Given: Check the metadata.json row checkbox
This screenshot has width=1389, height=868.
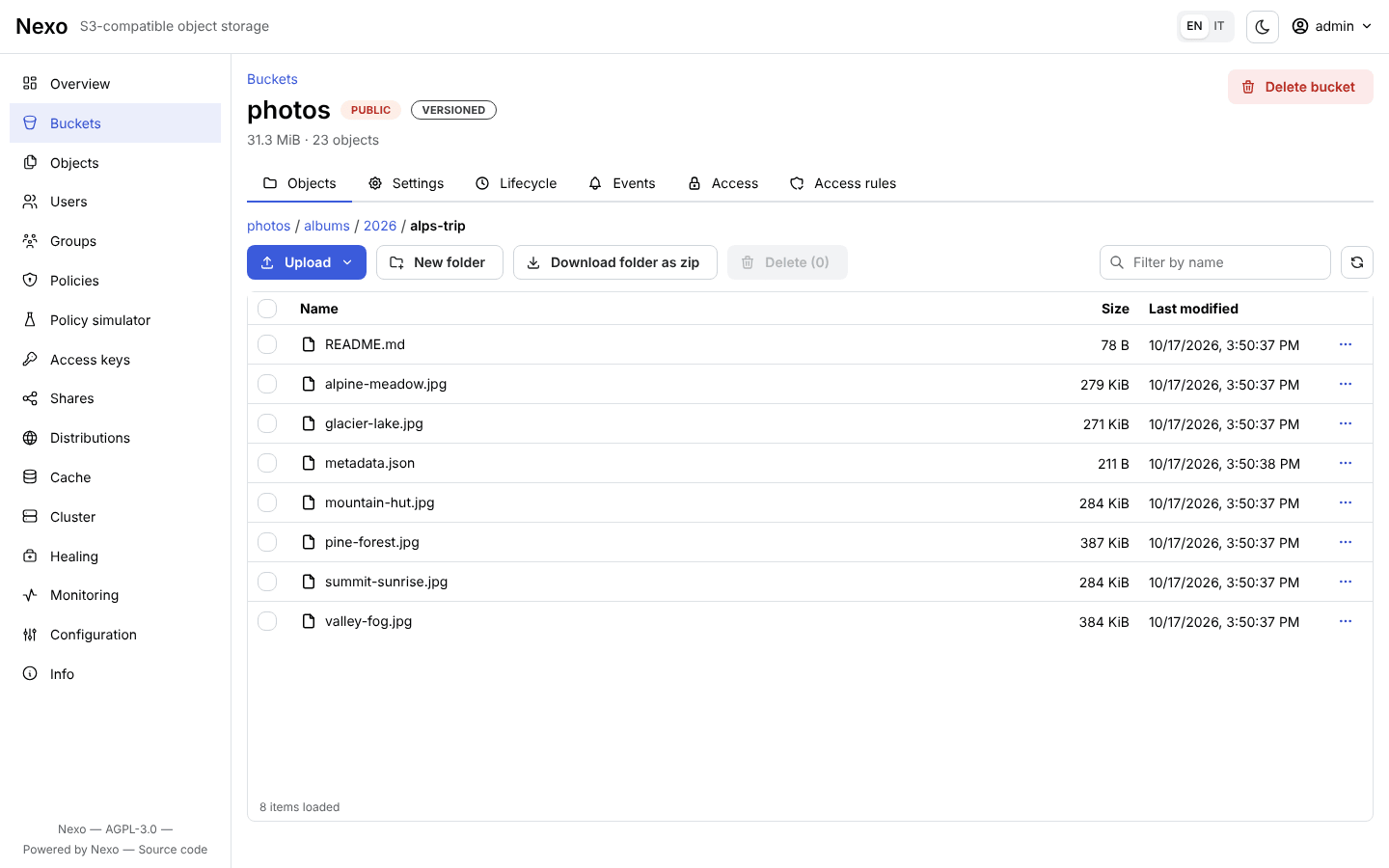Looking at the screenshot, I should 267,463.
